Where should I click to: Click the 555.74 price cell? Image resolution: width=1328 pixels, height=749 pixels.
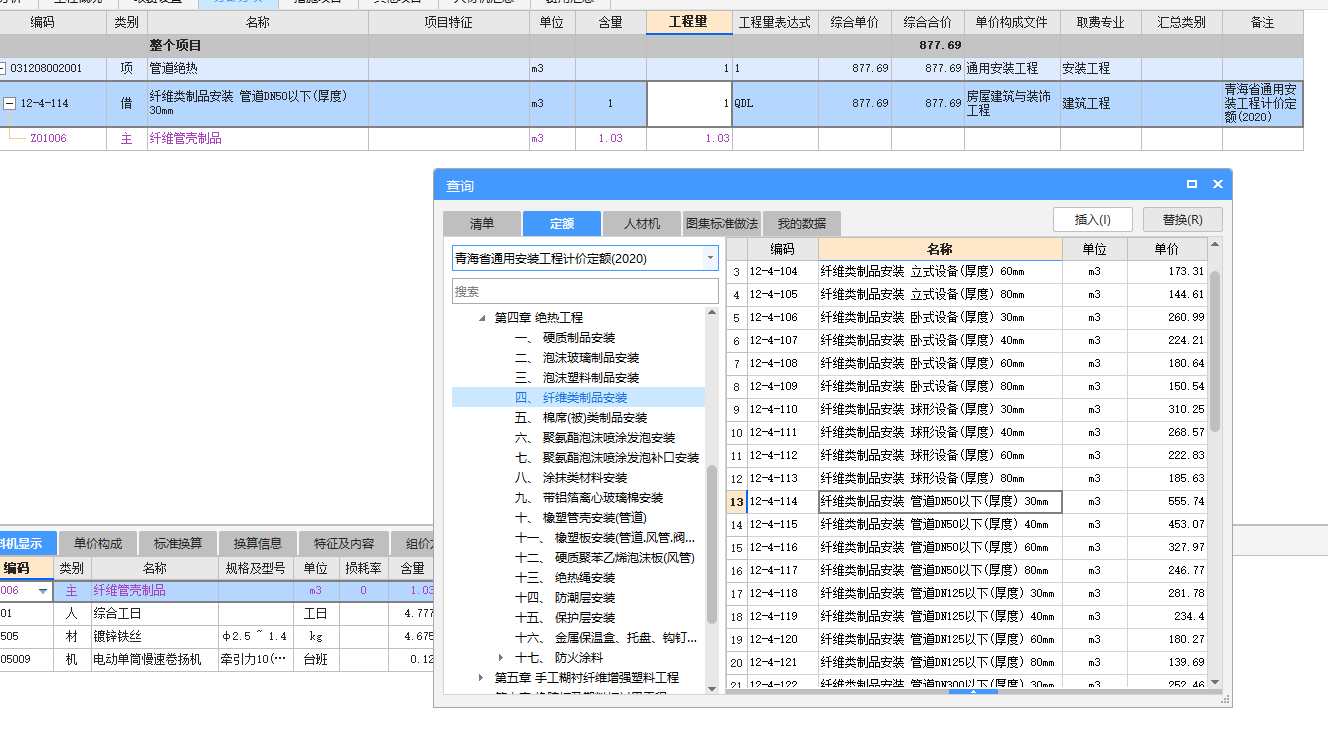point(1166,502)
